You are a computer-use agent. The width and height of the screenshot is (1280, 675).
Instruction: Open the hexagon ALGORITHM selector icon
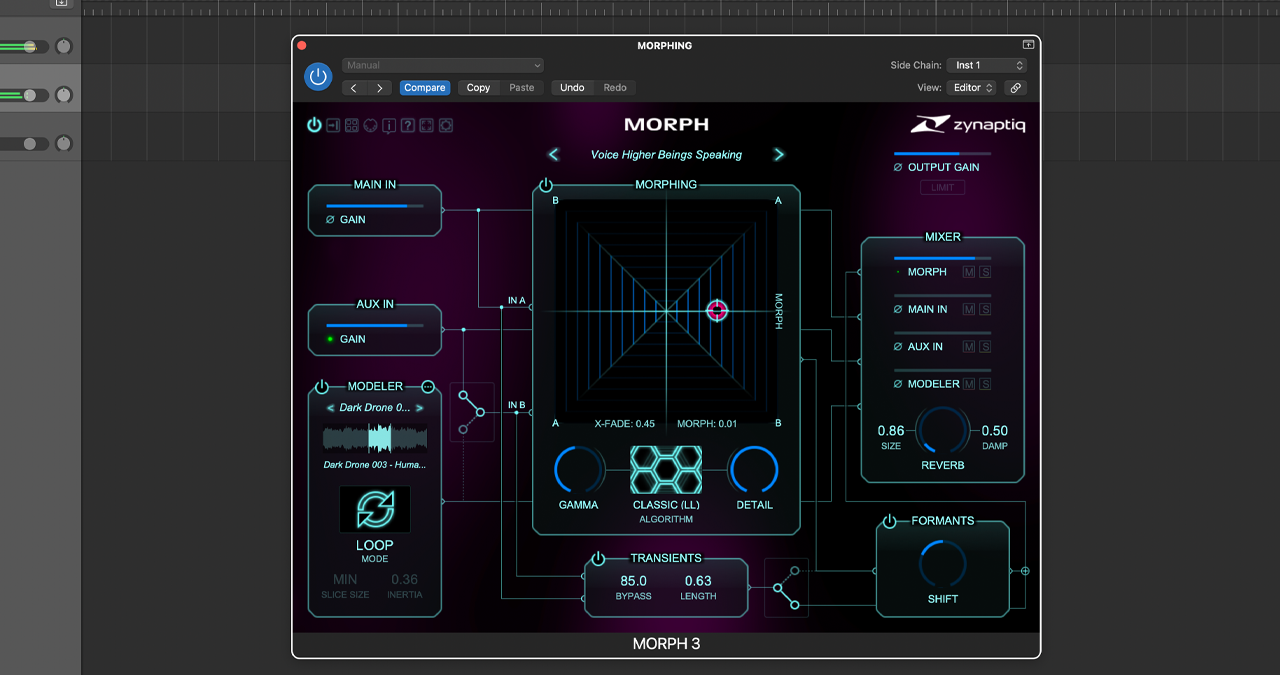click(x=666, y=470)
